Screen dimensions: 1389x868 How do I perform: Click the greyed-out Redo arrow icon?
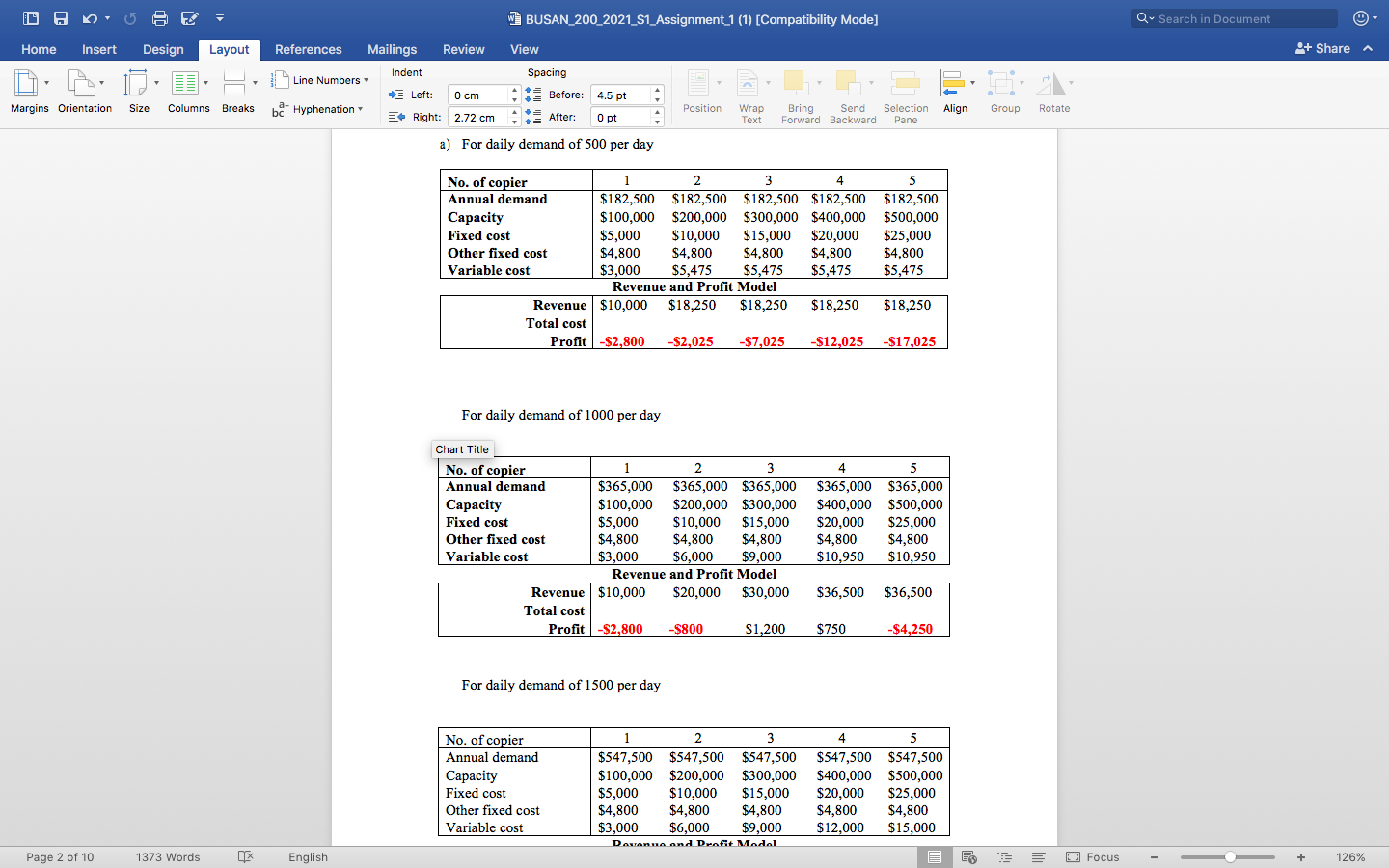click(x=130, y=18)
